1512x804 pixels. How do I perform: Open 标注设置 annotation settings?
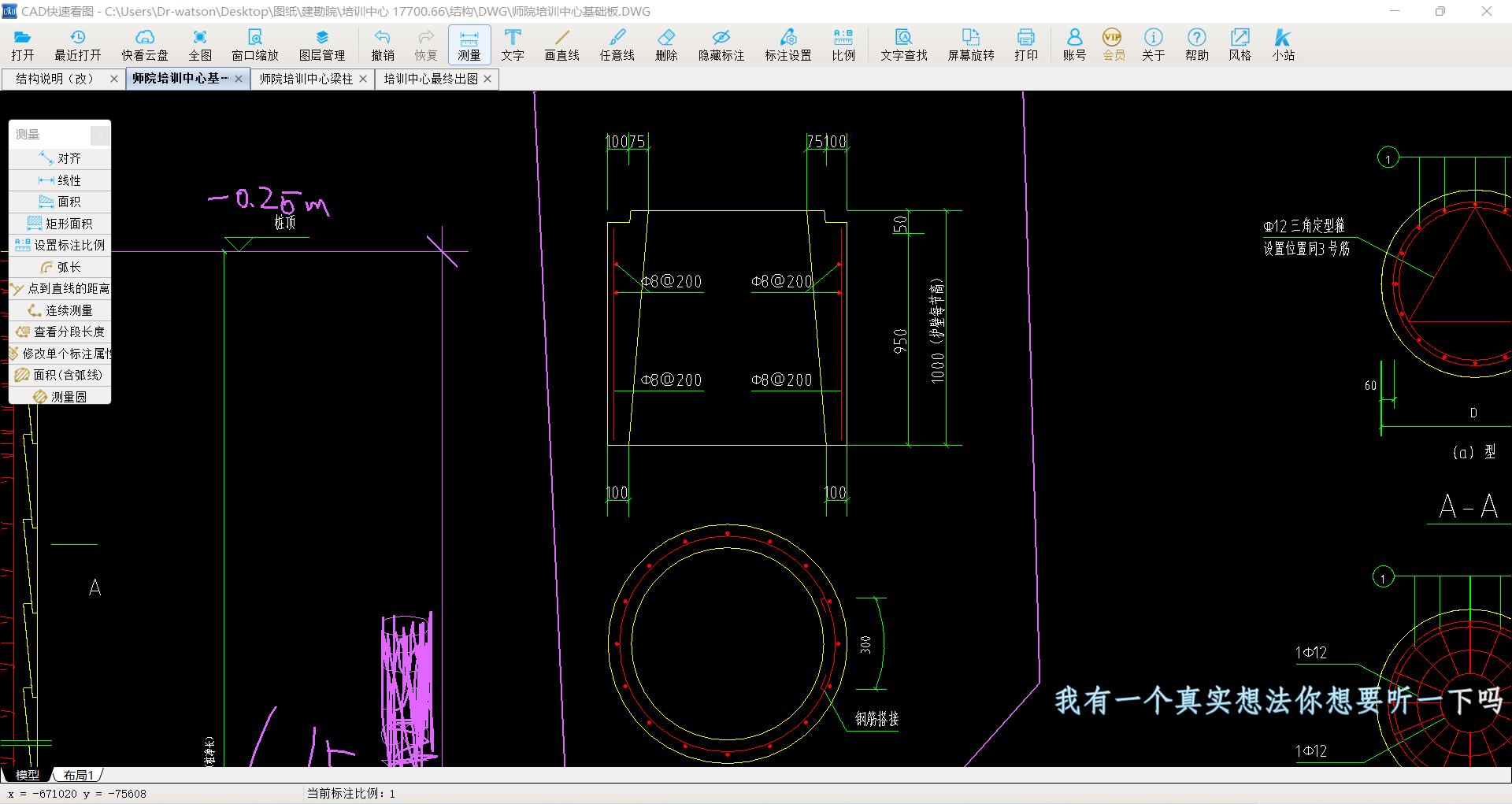point(788,45)
